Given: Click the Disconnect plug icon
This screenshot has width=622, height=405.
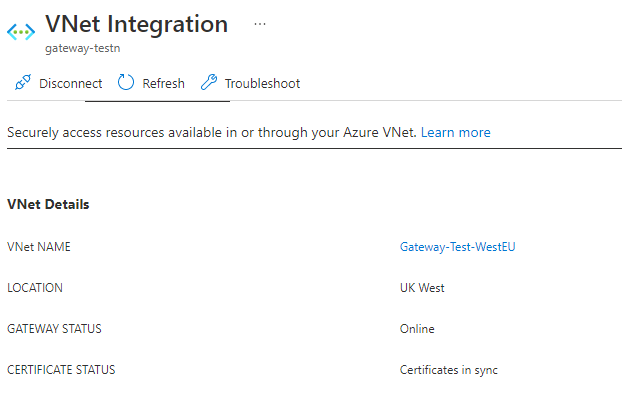Looking at the screenshot, I should click(x=22, y=83).
